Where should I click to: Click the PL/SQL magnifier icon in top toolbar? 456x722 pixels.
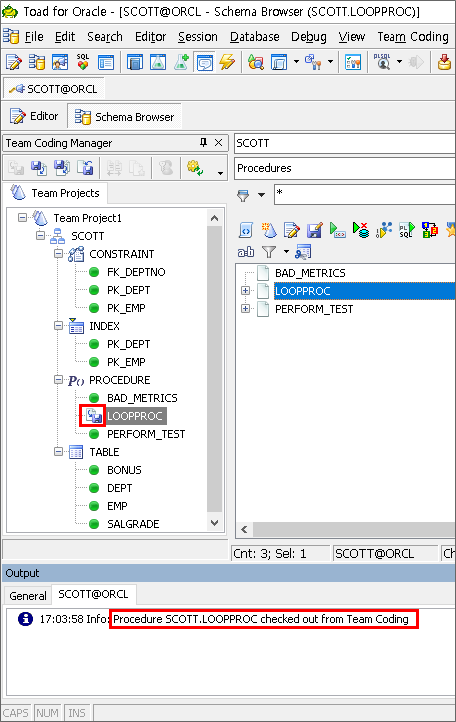pyautogui.click(x=382, y=61)
